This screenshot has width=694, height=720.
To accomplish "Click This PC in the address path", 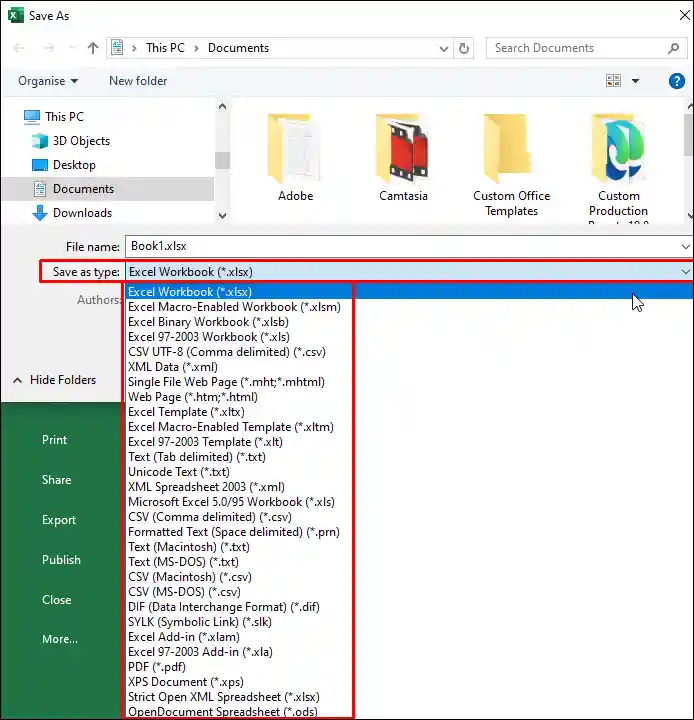I will click(x=165, y=48).
